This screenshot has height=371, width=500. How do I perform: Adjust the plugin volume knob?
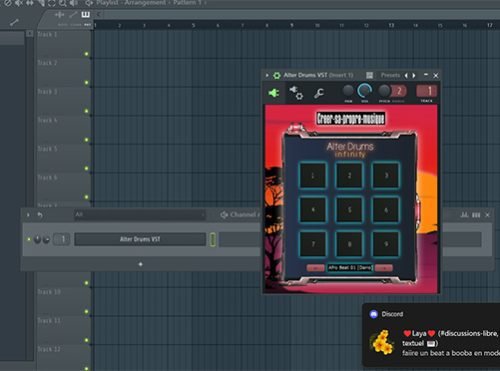pyautogui.click(x=365, y=91)
